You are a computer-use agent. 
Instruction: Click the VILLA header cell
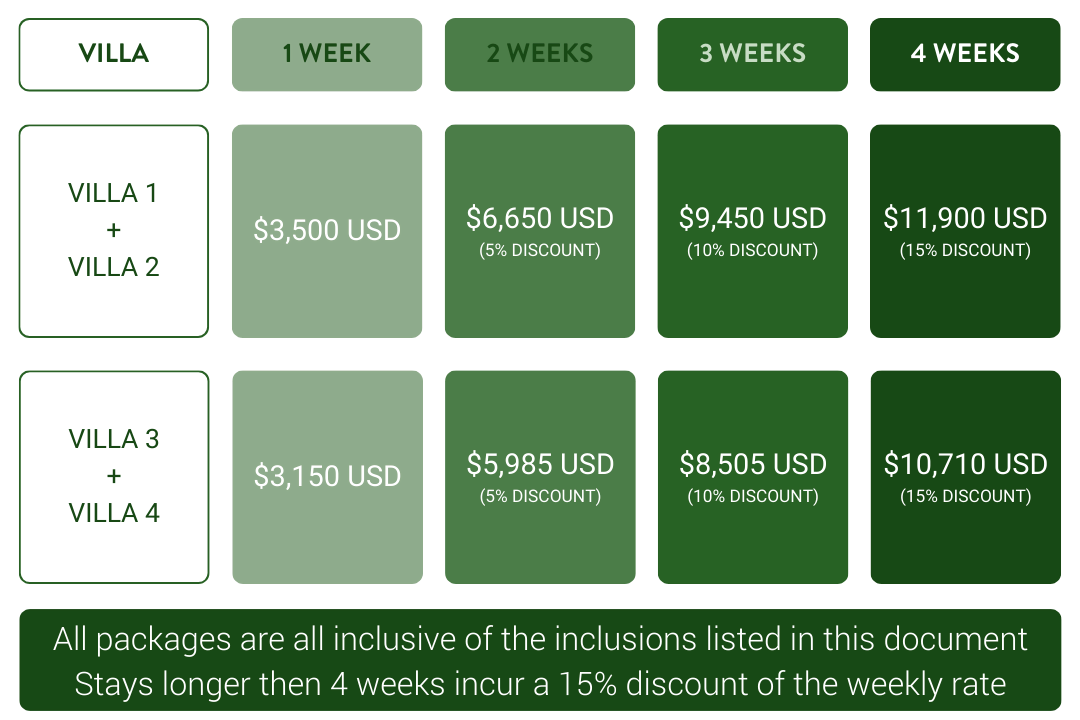(114, 54)
